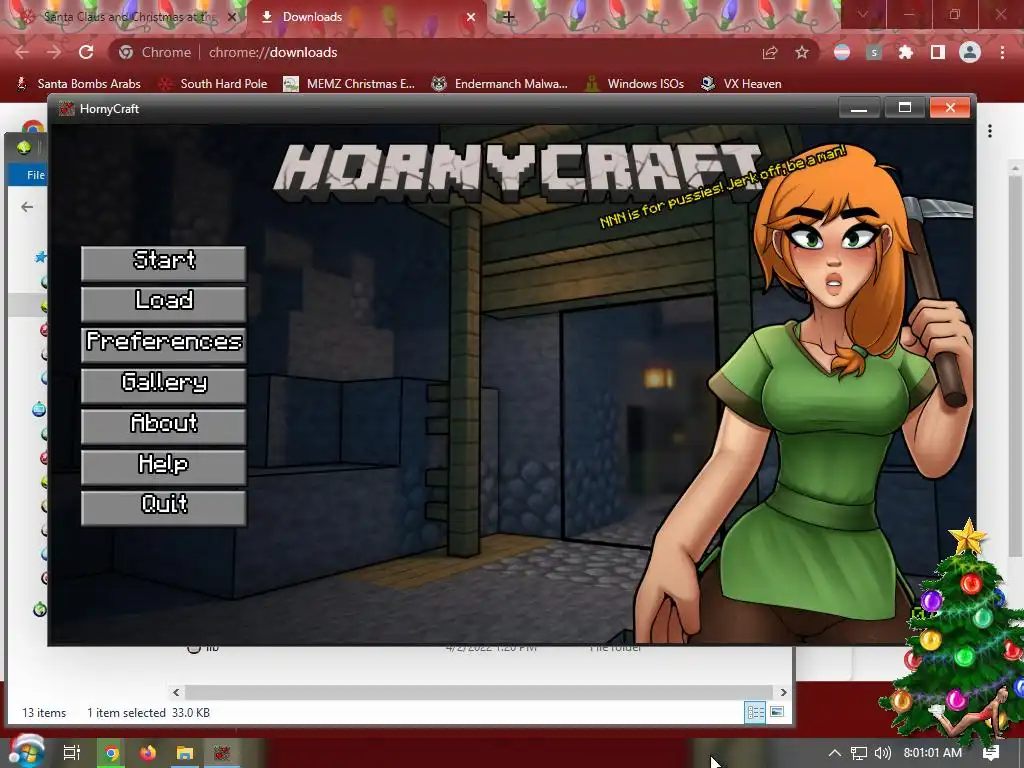
Task: Show hidden tray icons chevron
Action: tap(835, 753)
